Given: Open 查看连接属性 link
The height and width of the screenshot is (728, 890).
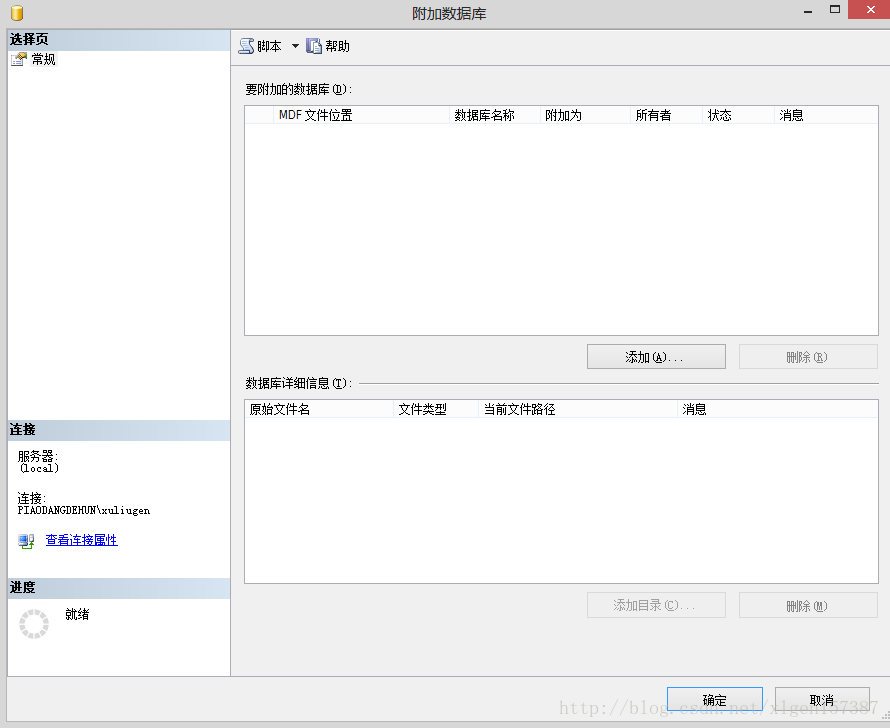Looking at the screenshot, I should [x=81, y=540].
